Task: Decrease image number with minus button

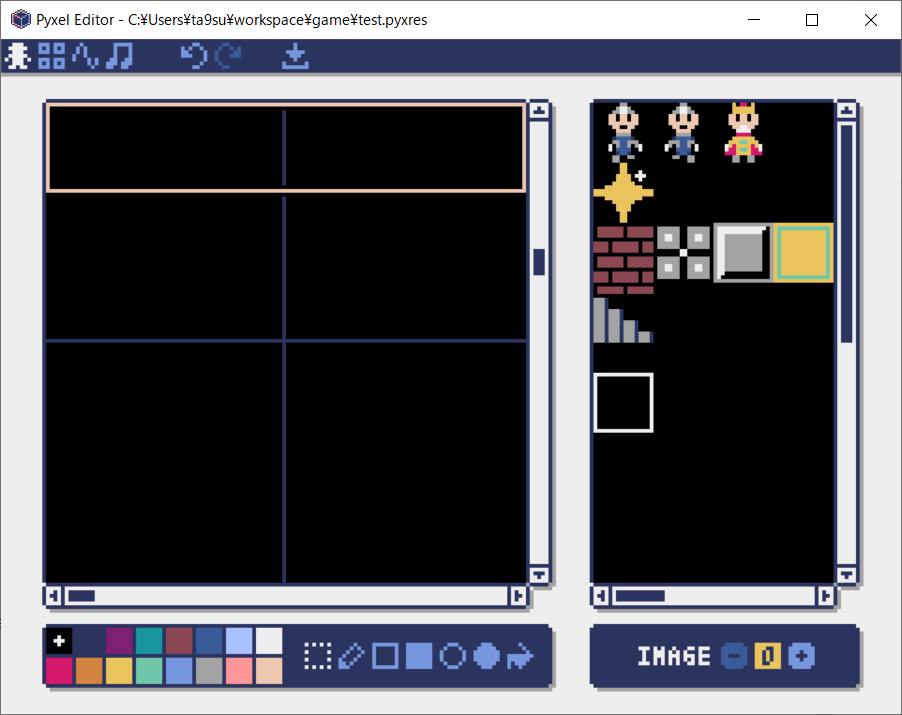Action: (734, 656)
